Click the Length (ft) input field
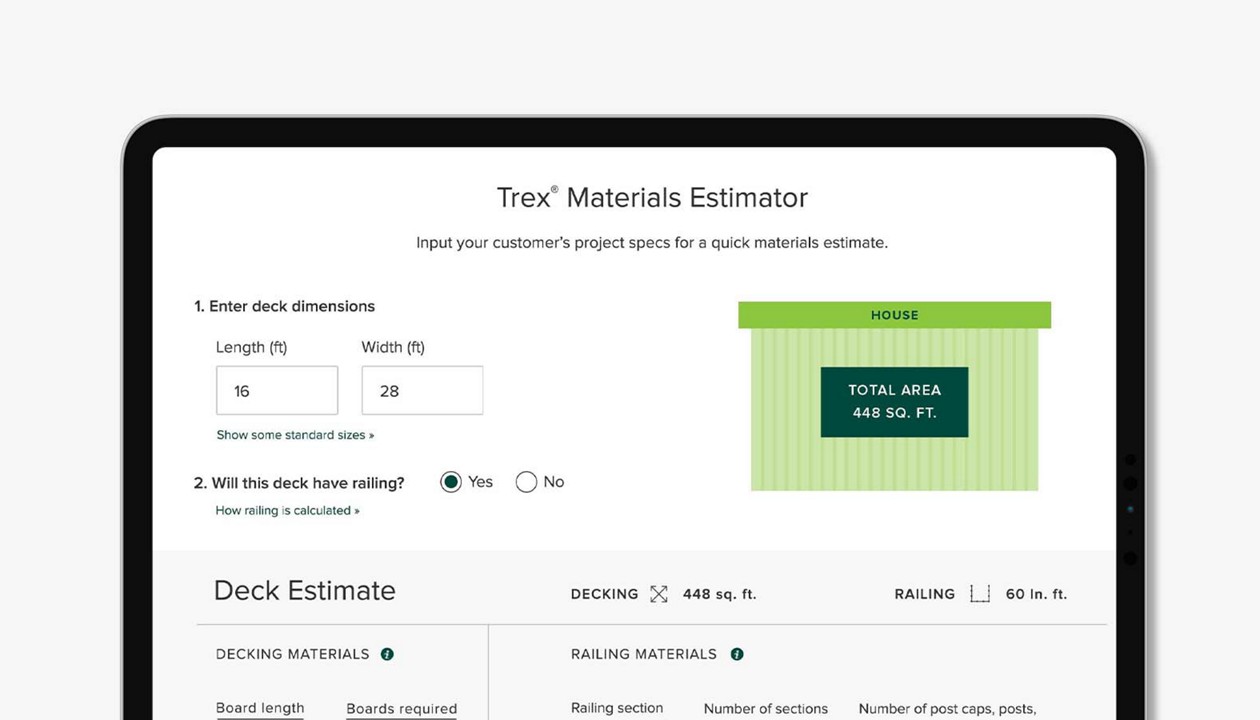Viewport: 1260px width, 720px height. pyautogui.click(x=277, y=391)
